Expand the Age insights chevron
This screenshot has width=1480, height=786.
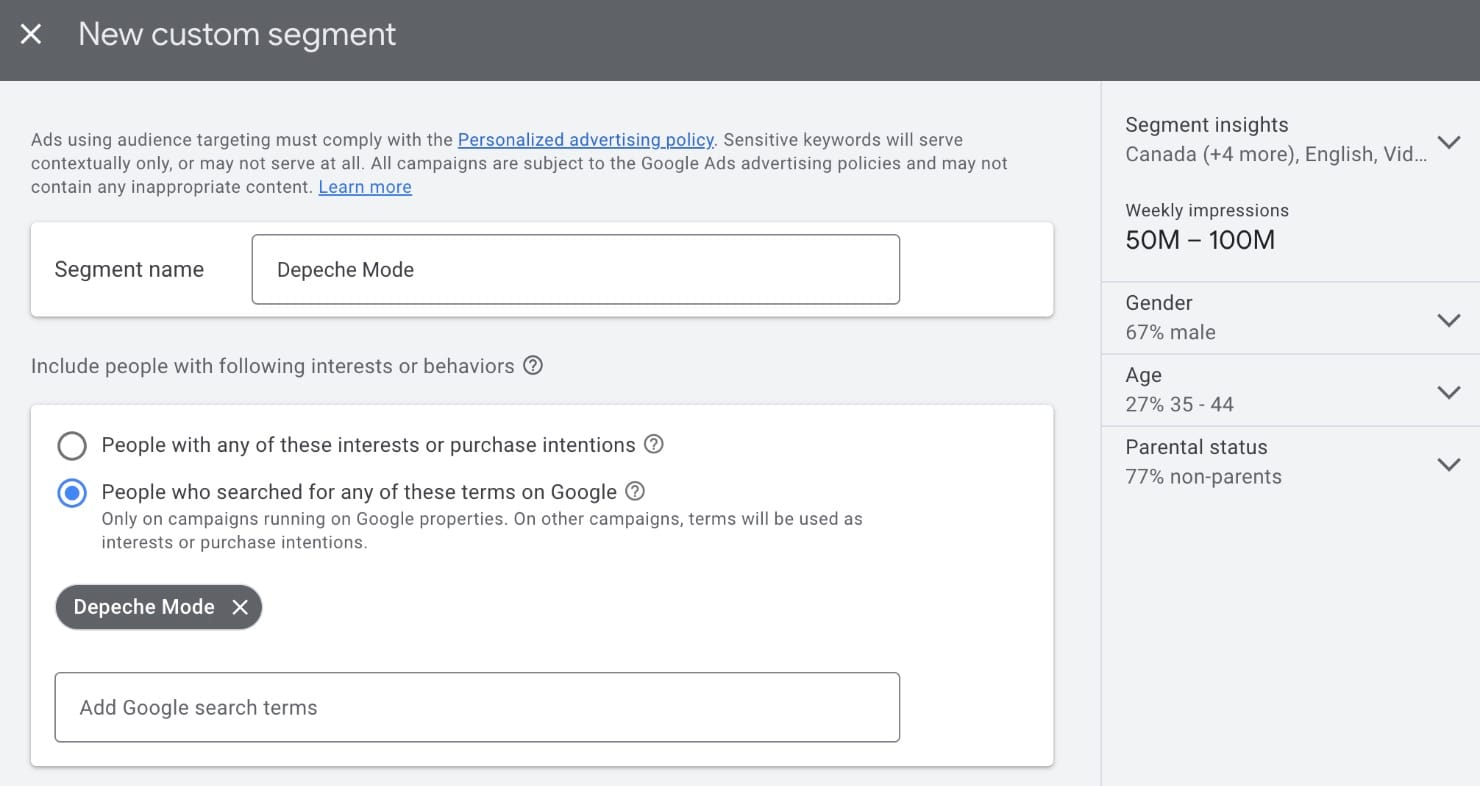click(x=1447, y=392)
